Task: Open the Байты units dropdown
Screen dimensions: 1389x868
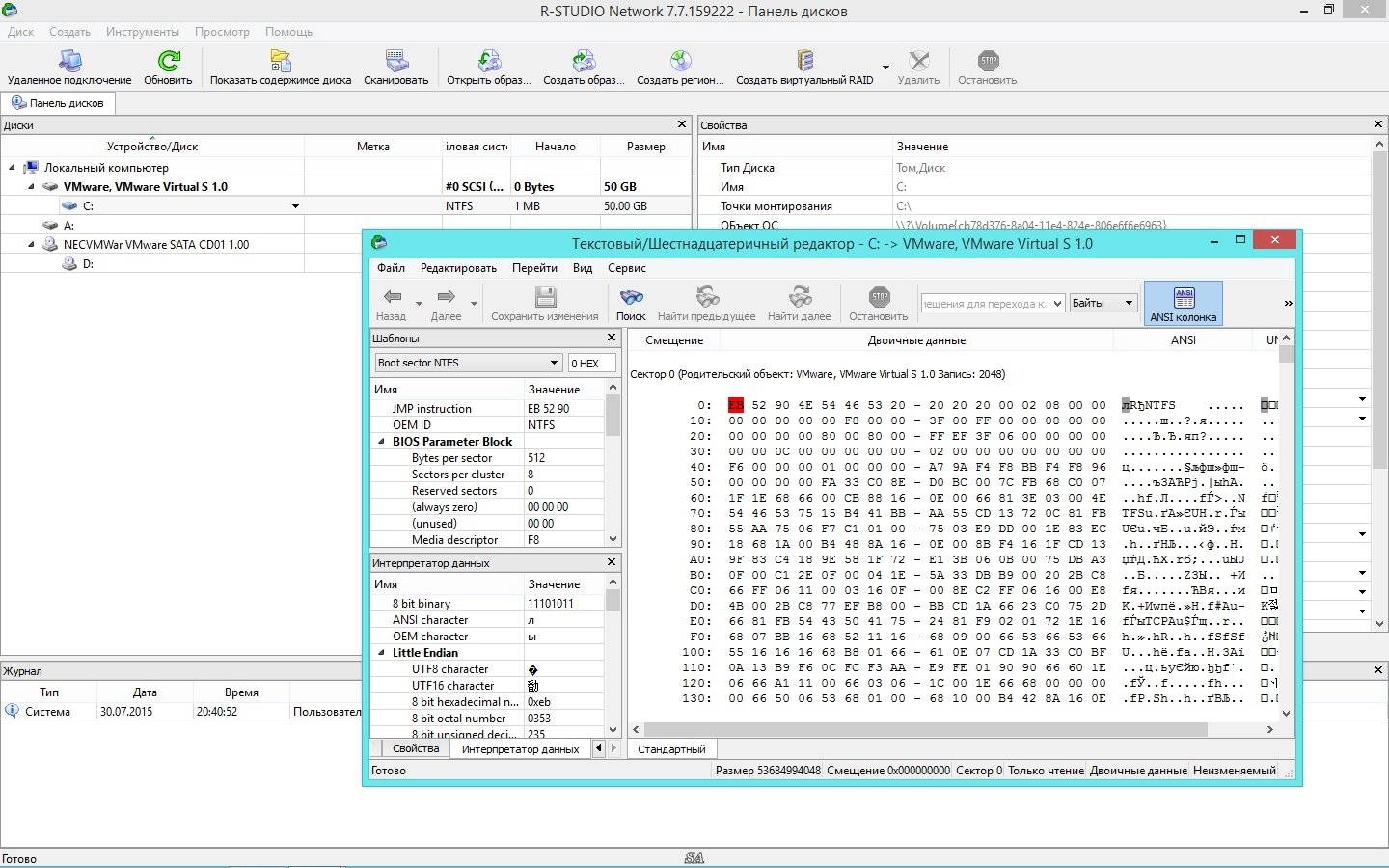Action: tap(1129, 303)
